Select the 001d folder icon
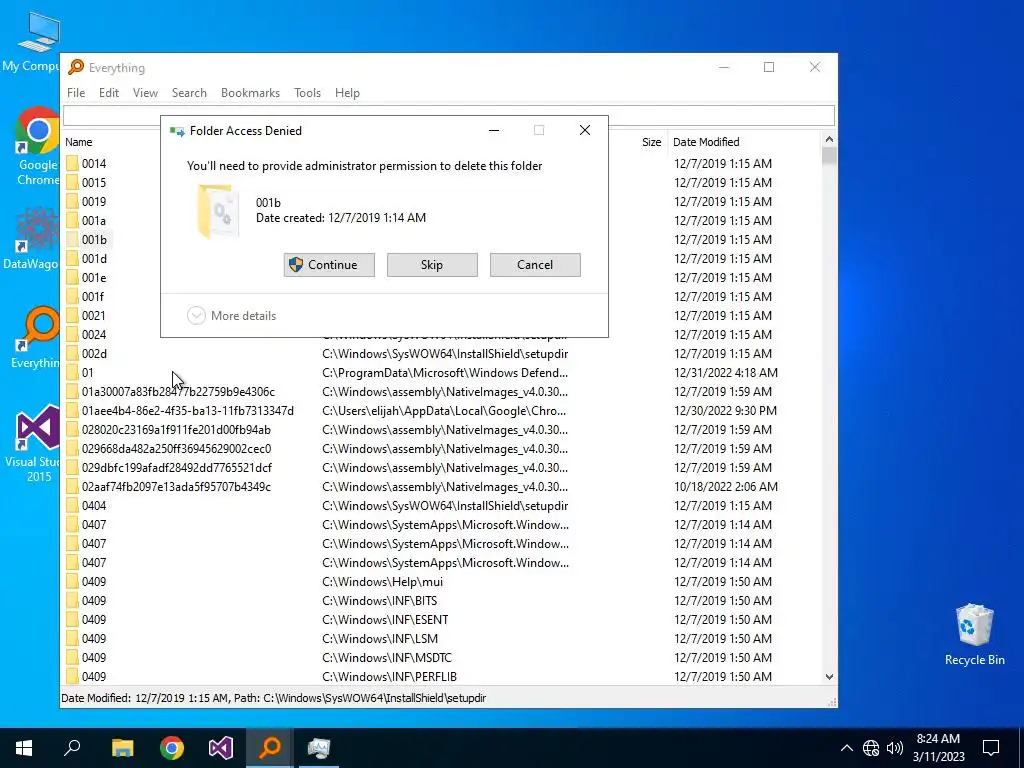The height and width of the screenshot is (768, 1024). coord(72,259)
